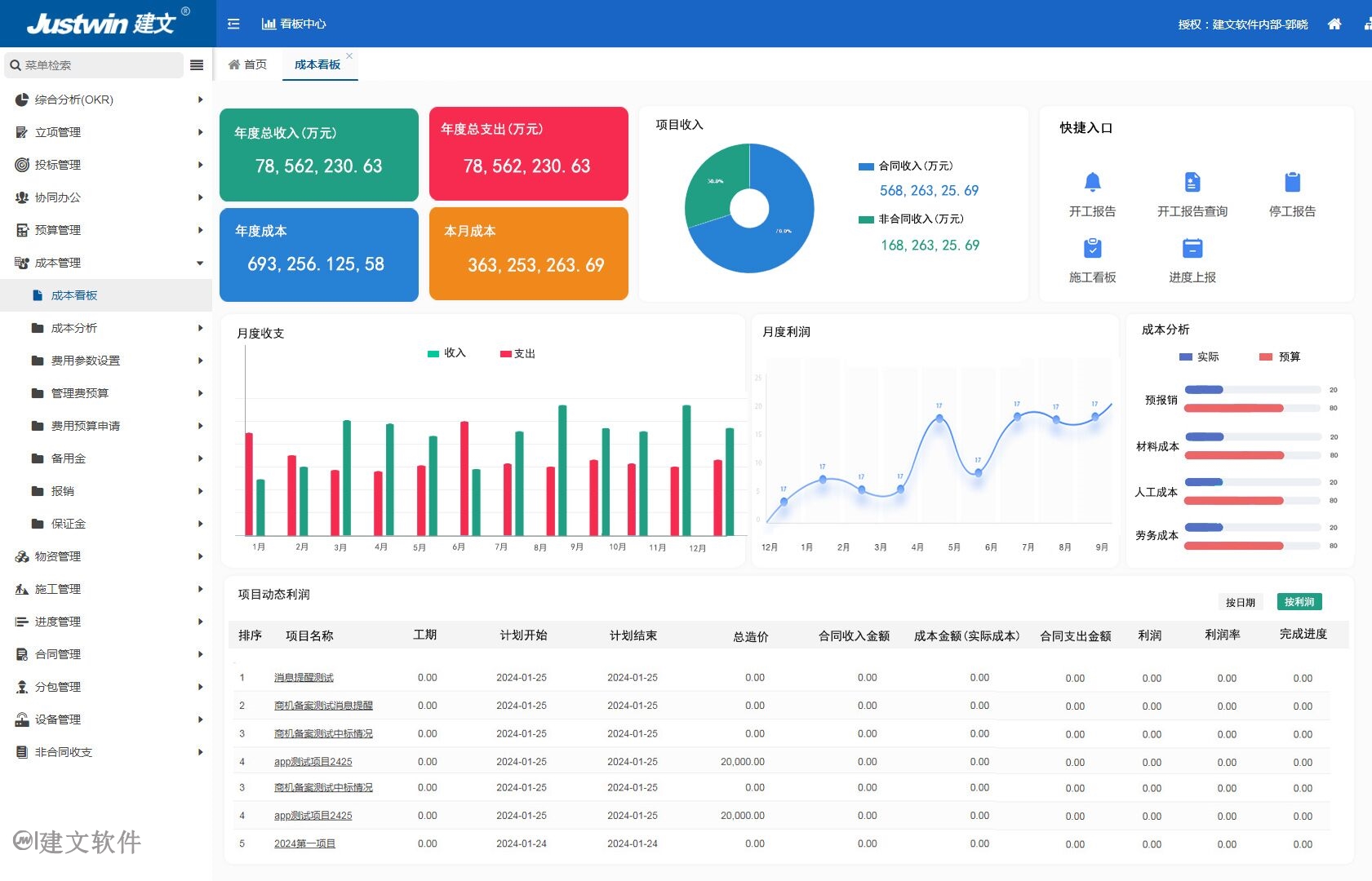Viewport: 1372px width, 881px height.
Task: Click the 分包管理 person icon
Action: (x=22, y=687)
